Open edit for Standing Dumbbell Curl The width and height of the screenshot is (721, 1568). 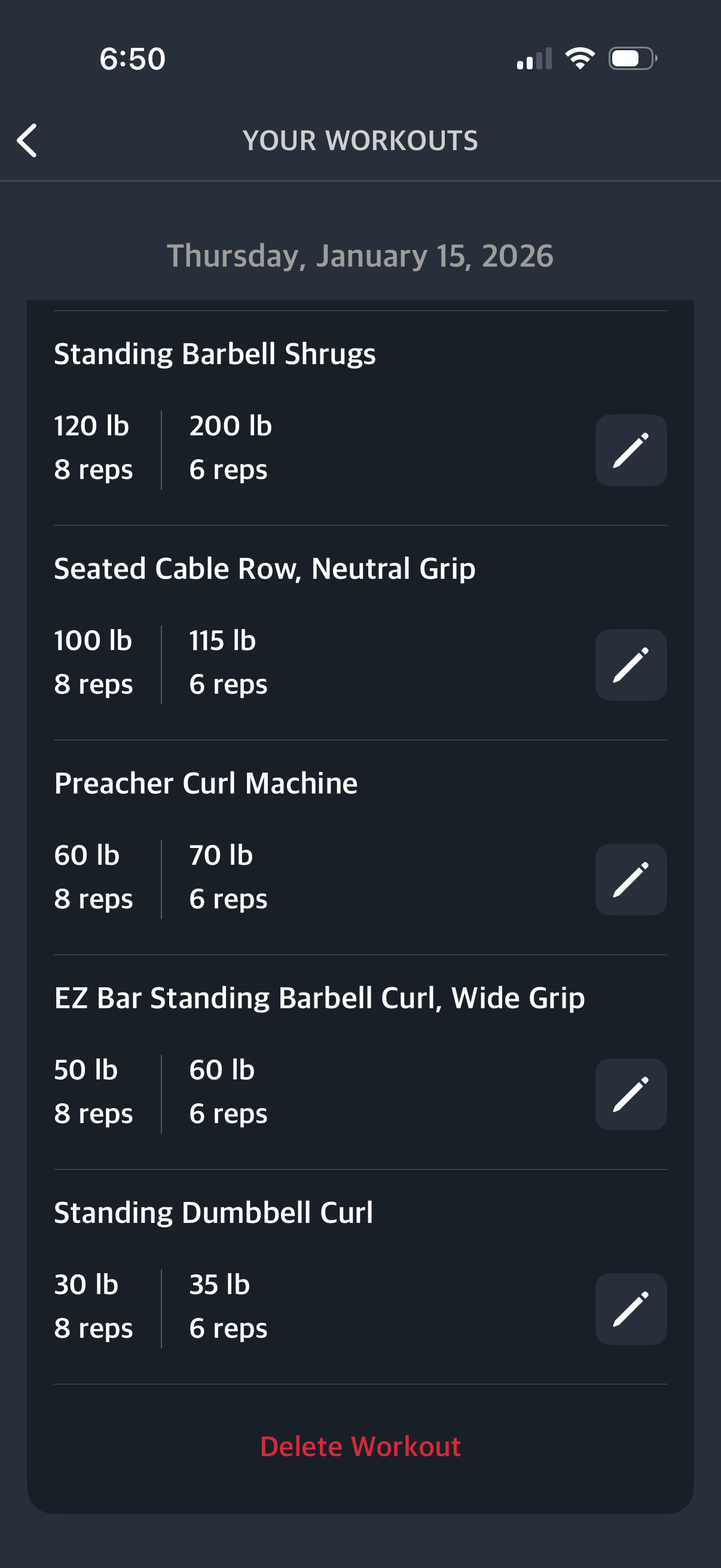pyautogui.click(x=630, y=1308)
